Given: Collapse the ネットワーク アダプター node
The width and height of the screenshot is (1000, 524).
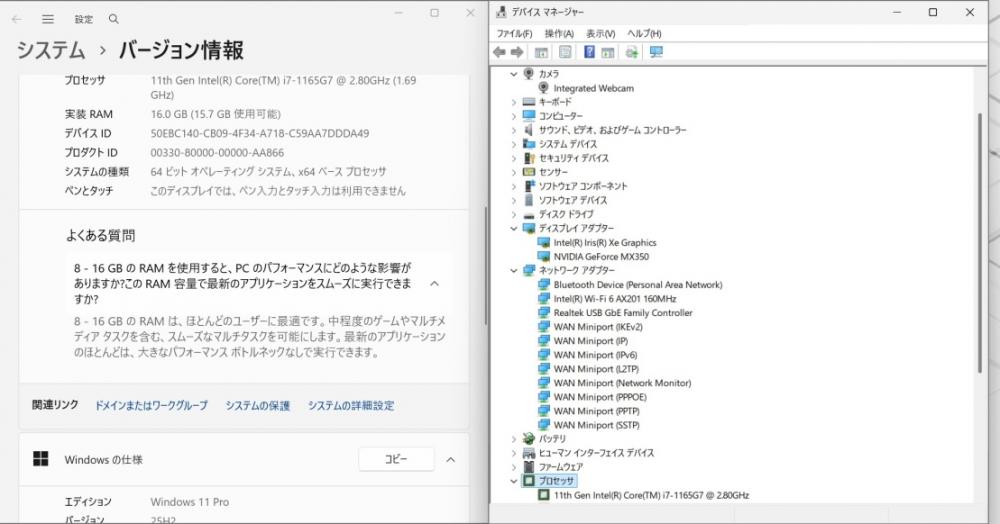Looking at the screenshot, I should (x=514, y=270).
